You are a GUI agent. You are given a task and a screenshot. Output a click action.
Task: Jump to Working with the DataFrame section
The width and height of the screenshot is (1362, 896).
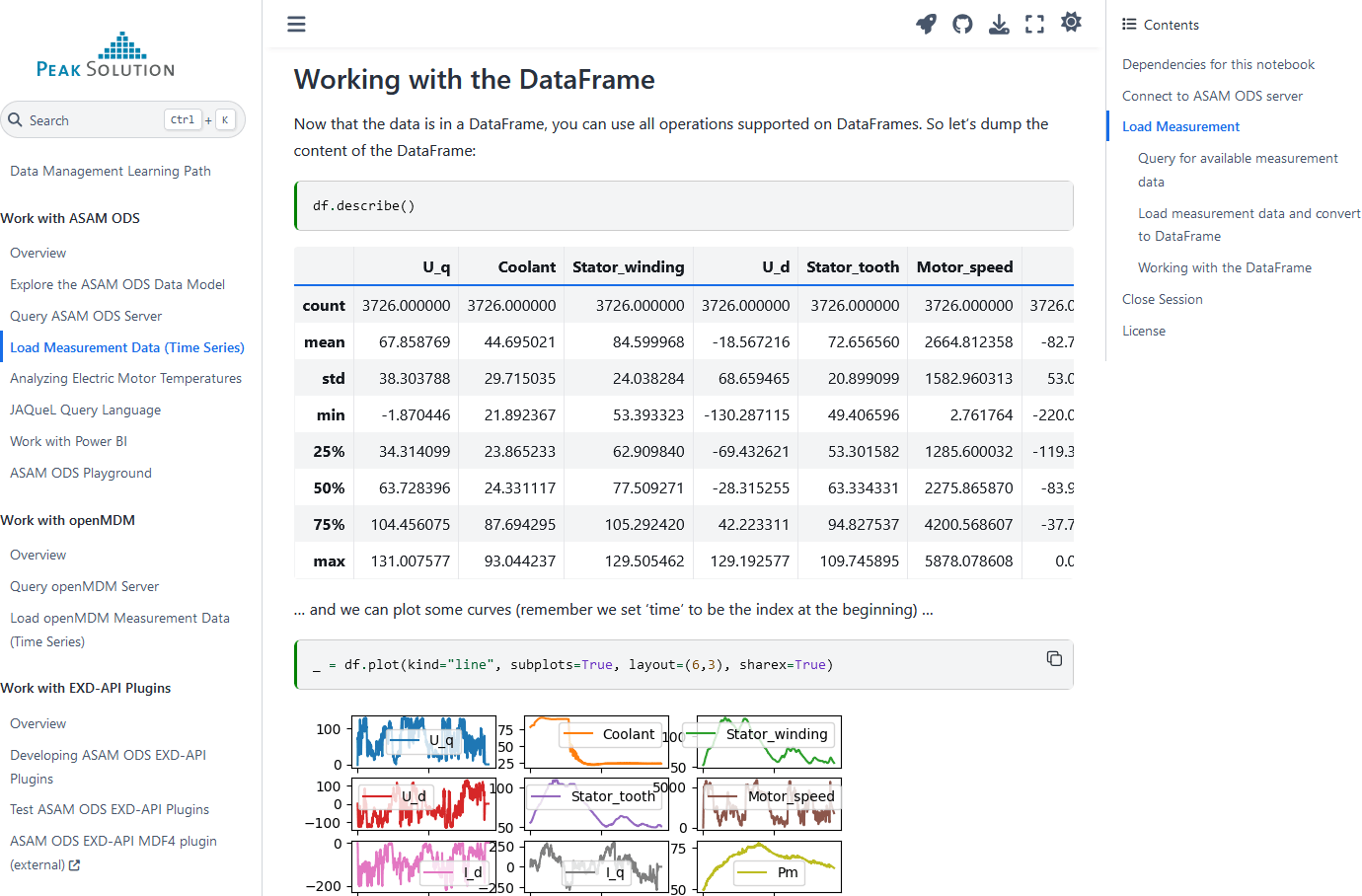coord(1224,267)
